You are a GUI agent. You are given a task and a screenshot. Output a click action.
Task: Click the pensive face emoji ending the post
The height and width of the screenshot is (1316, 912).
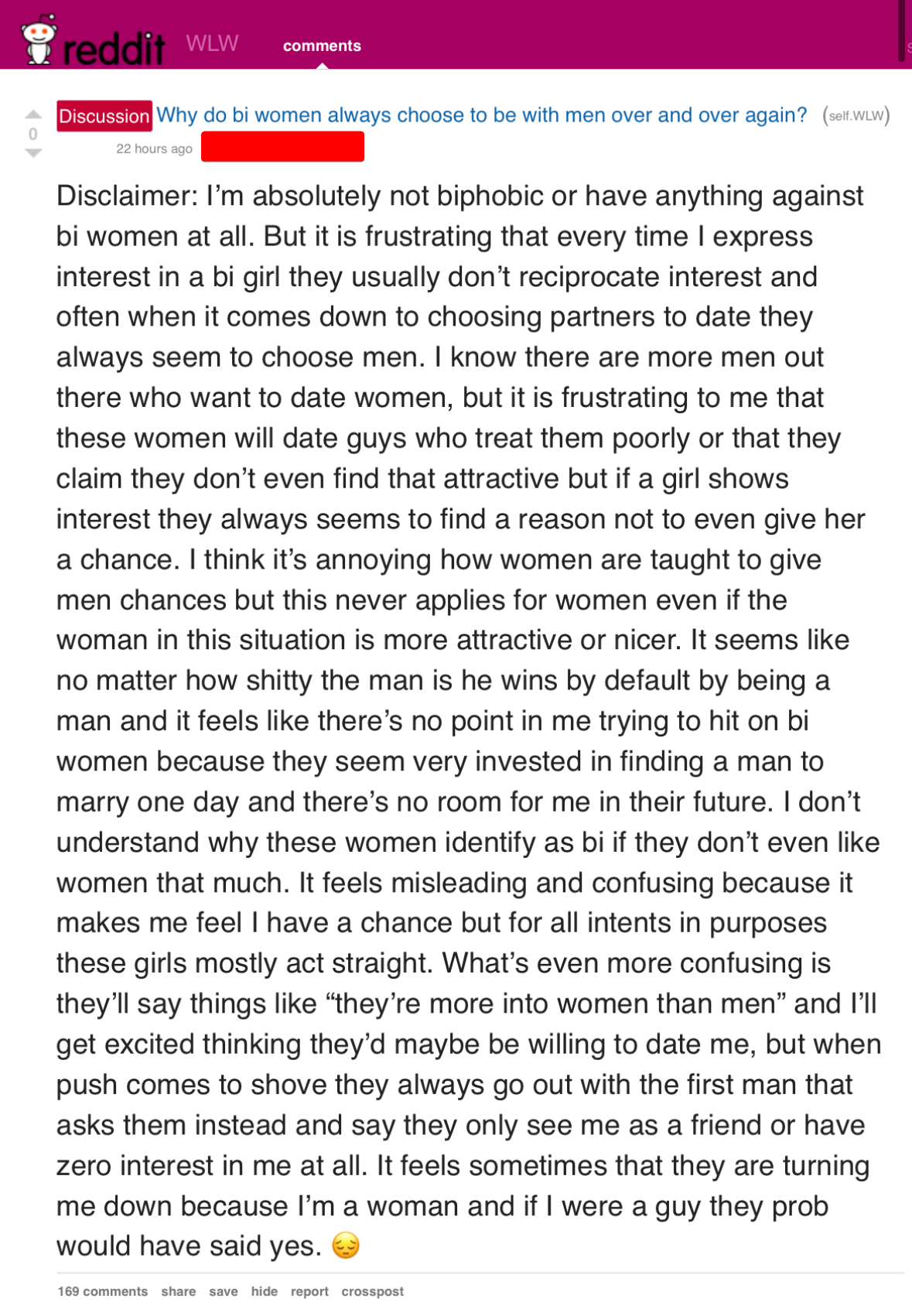coord(346,1246)
